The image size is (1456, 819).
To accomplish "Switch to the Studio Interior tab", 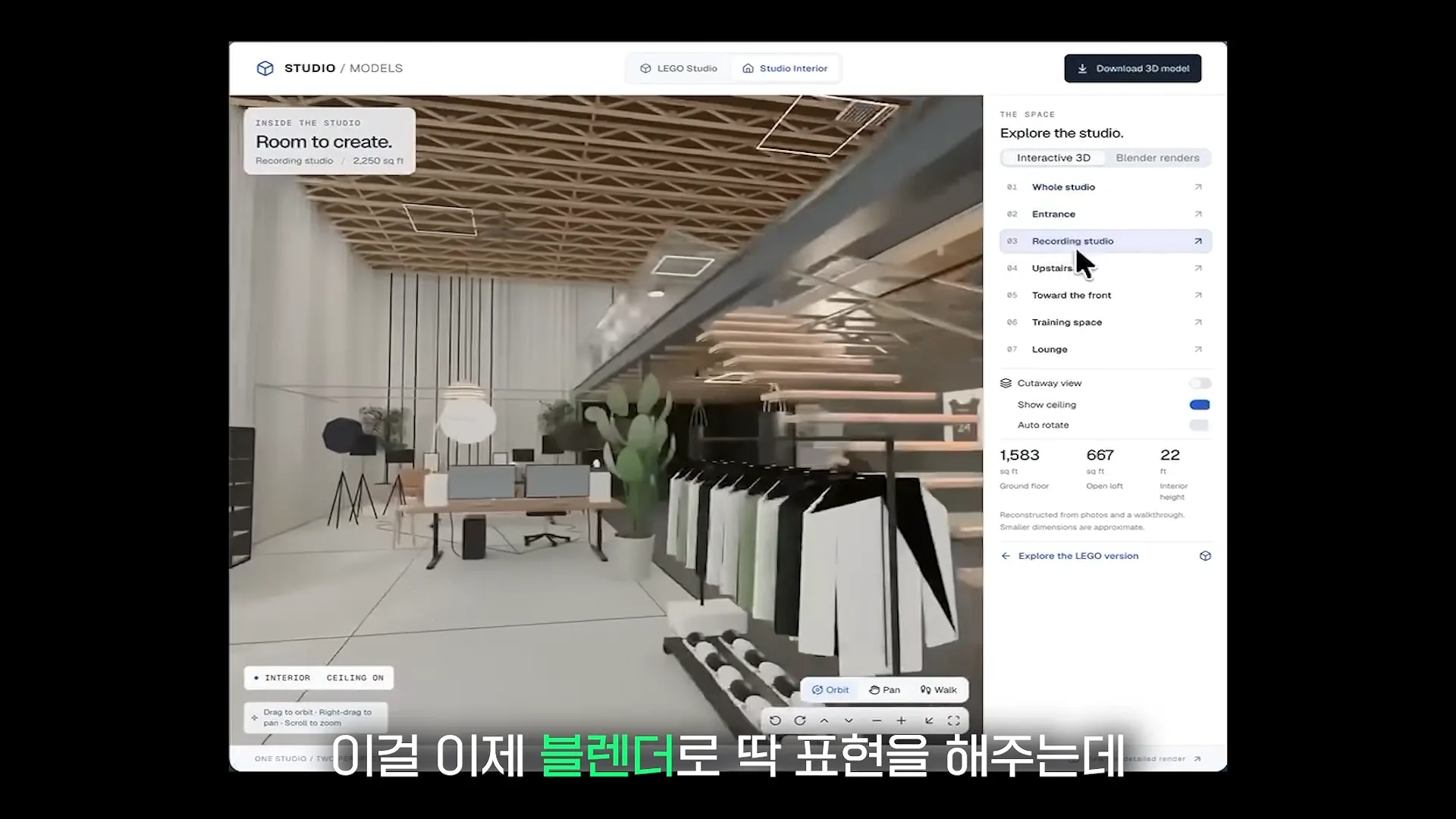I will pyautogui.click(x=785, y=68).
